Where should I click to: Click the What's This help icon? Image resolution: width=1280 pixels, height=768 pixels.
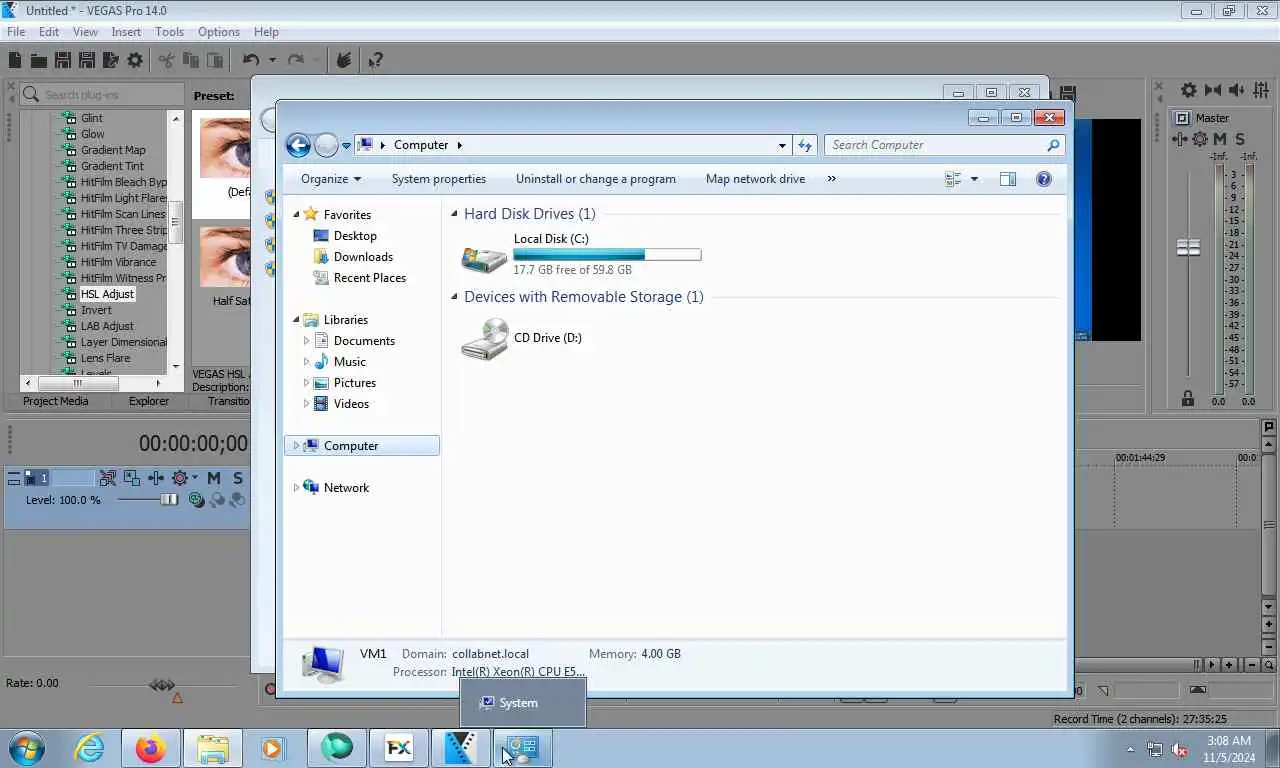point(375,60)
